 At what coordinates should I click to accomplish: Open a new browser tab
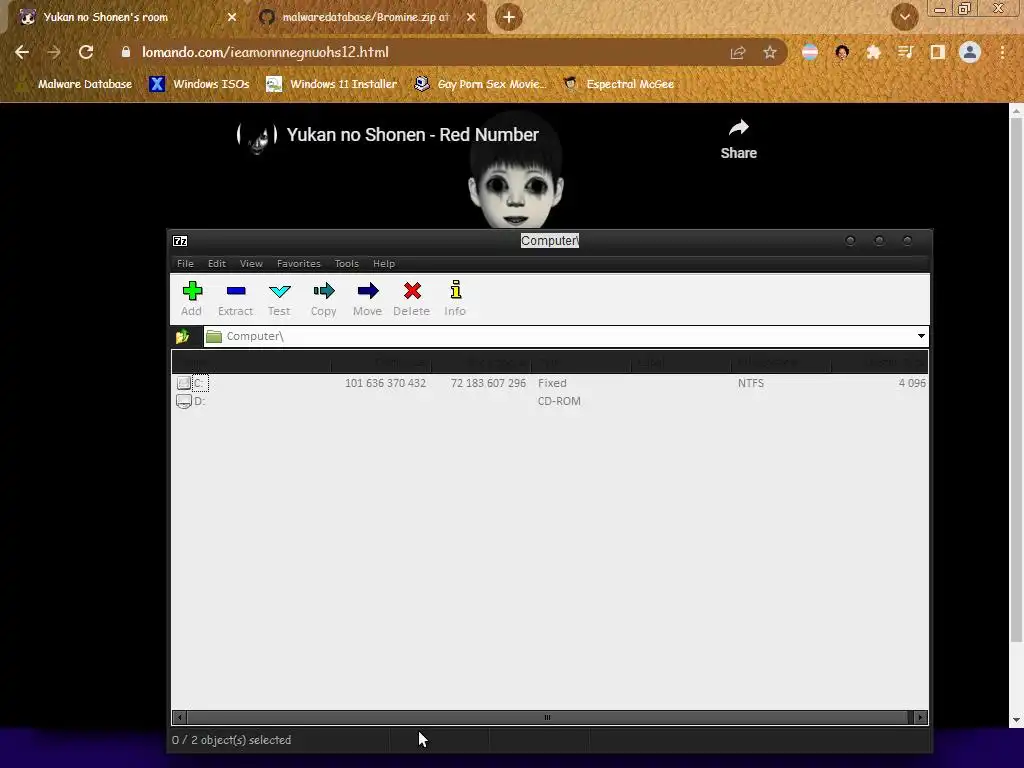(x=509, y=17)
